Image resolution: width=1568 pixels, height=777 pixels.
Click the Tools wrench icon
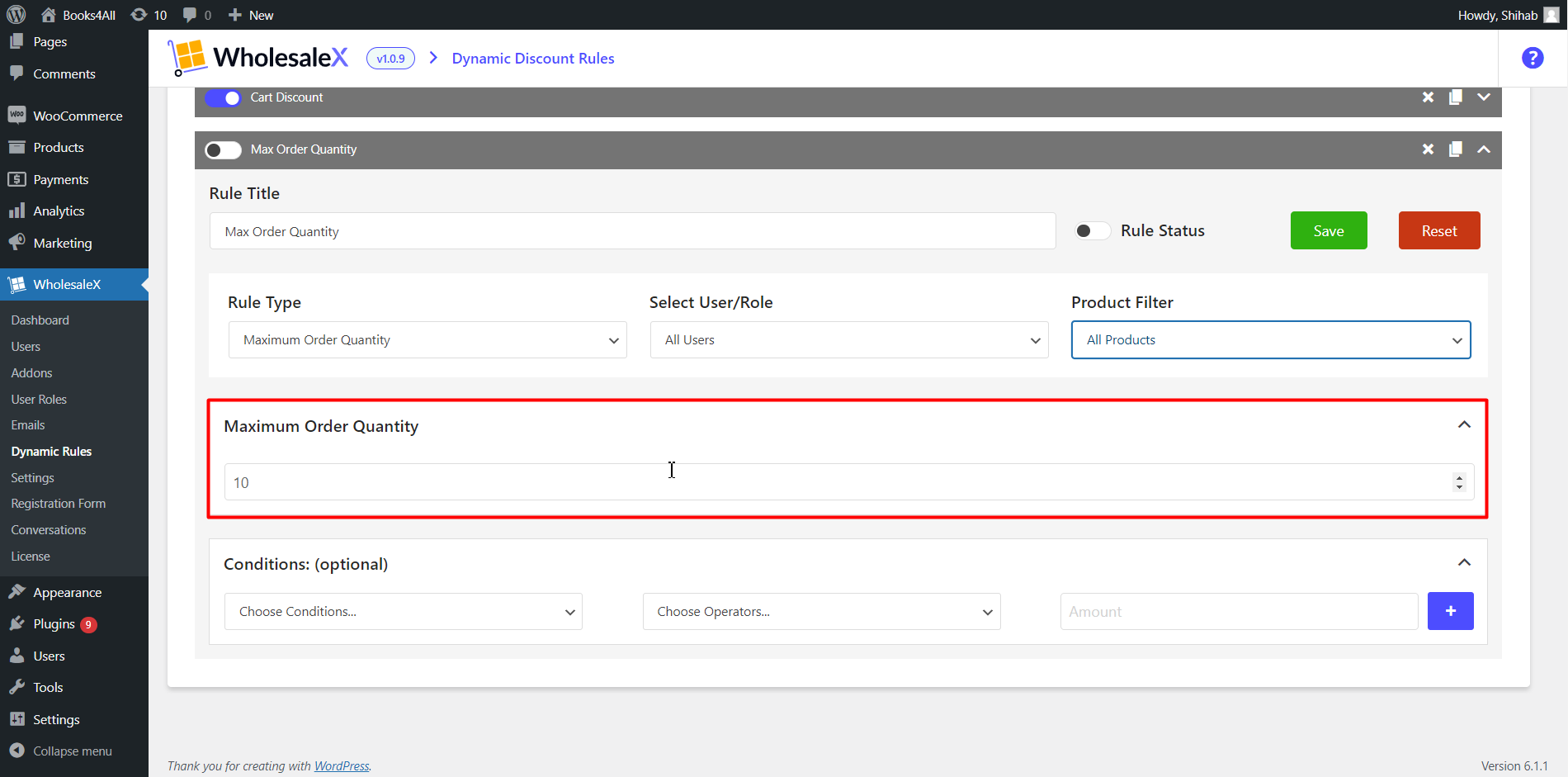(x=17, y=687)
